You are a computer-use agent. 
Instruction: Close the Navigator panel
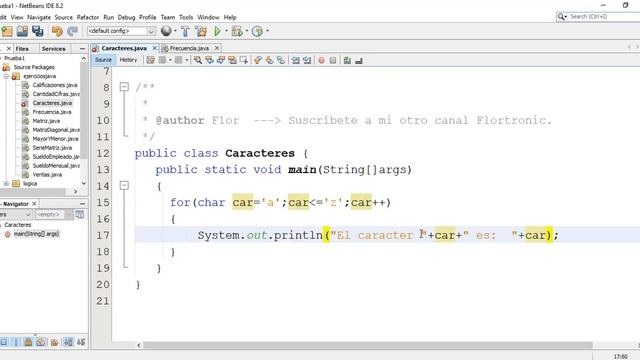click(x=34, y=204)
